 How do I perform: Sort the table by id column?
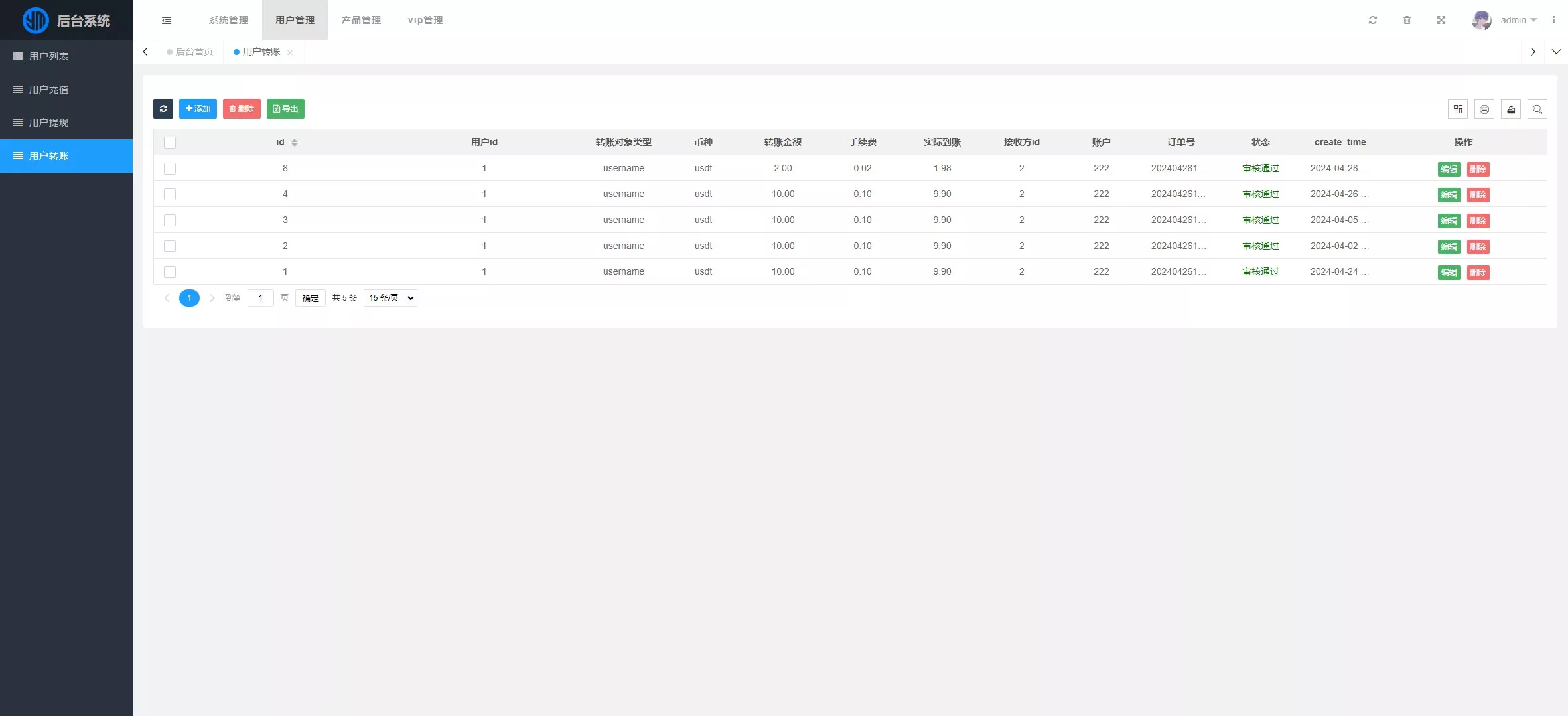pyautogui.click(x=295, y=143)
